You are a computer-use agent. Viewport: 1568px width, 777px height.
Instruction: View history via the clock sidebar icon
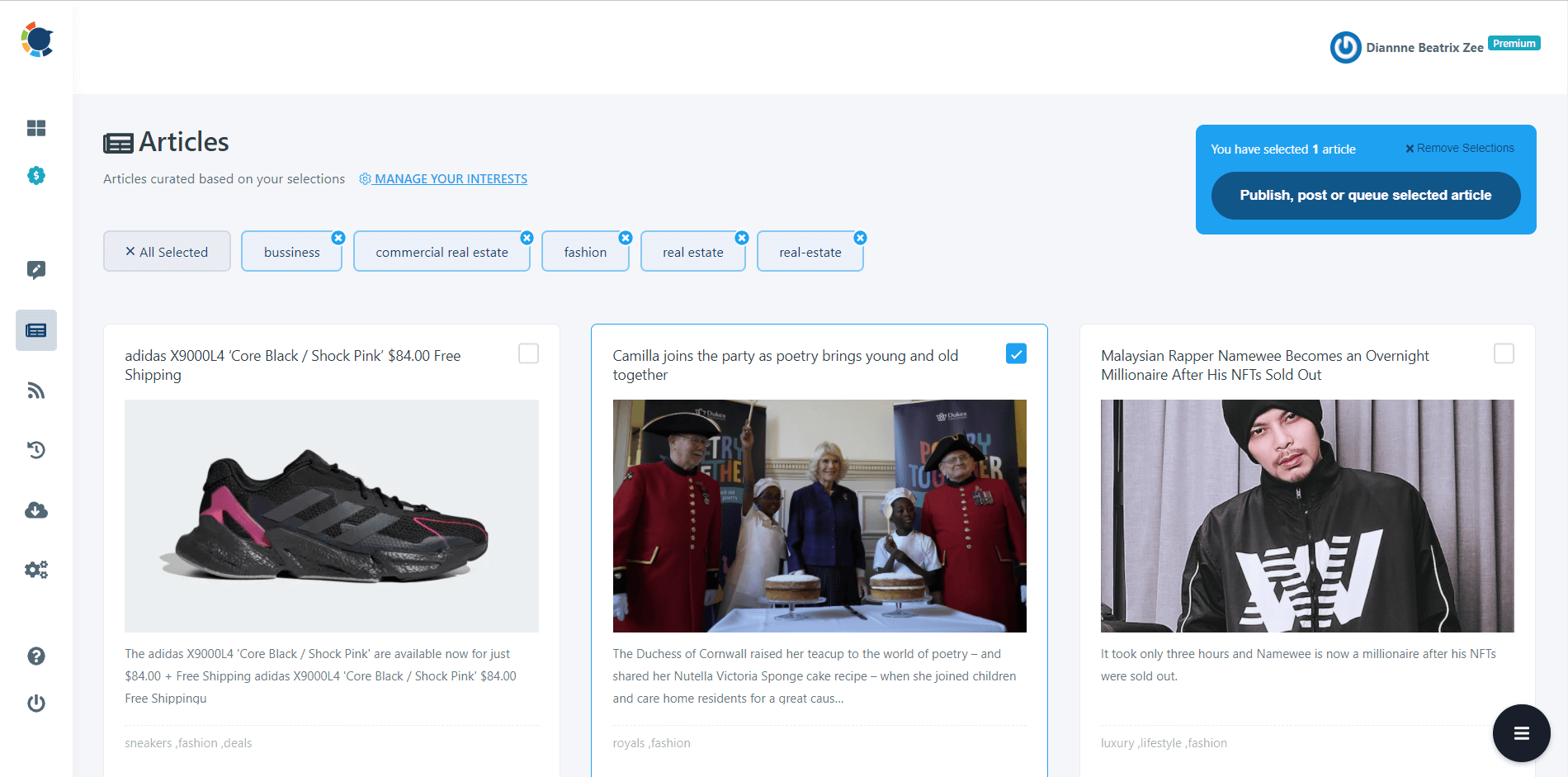pyautogui.click(x=36, y=450)
